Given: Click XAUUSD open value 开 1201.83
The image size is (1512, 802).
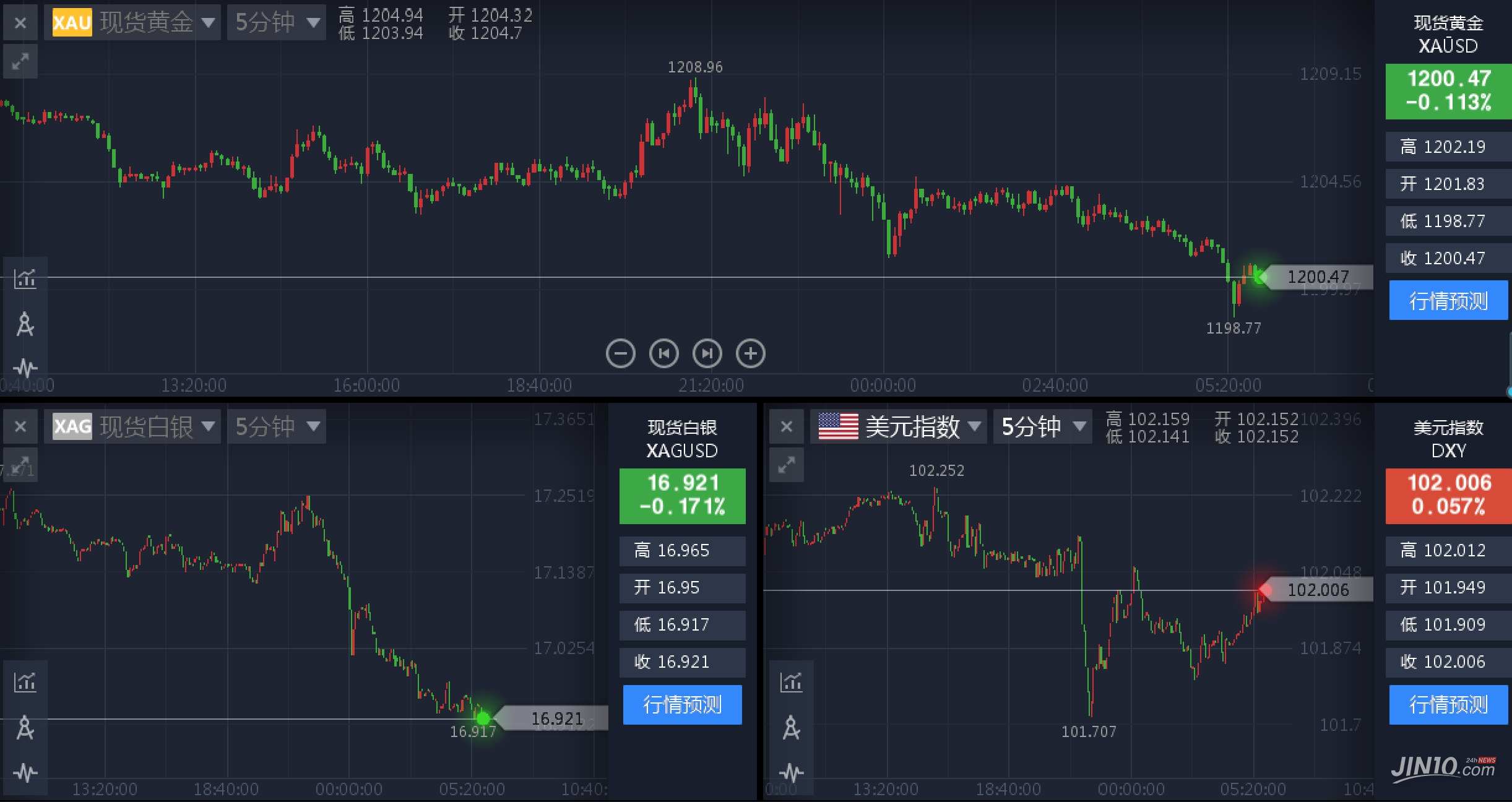Looking at the screenshot, I should [x=1448, y=184].
